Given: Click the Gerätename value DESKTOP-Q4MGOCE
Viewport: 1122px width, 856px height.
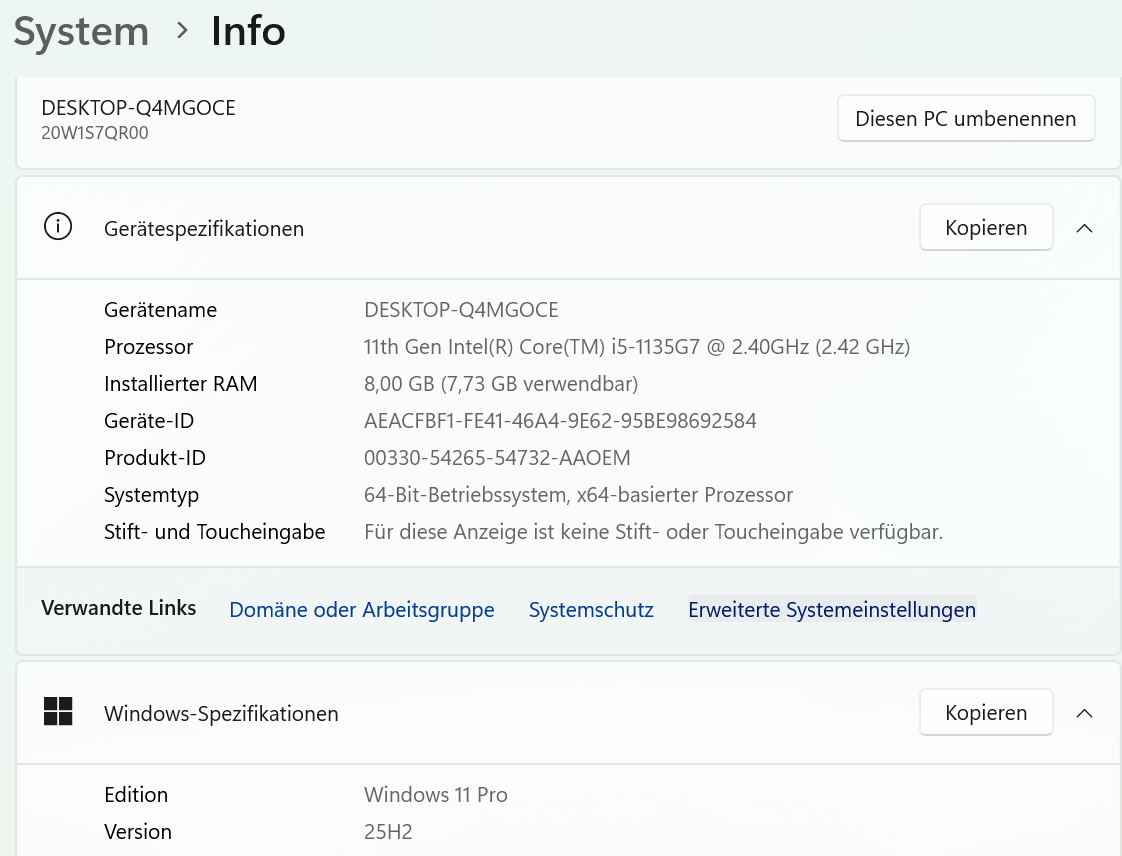Looking at the screenshot, I should [x=462, y=310].
